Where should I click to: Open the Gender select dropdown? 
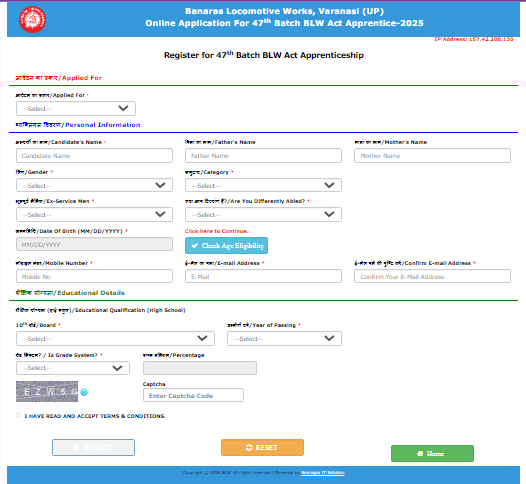tap(94, 185)
